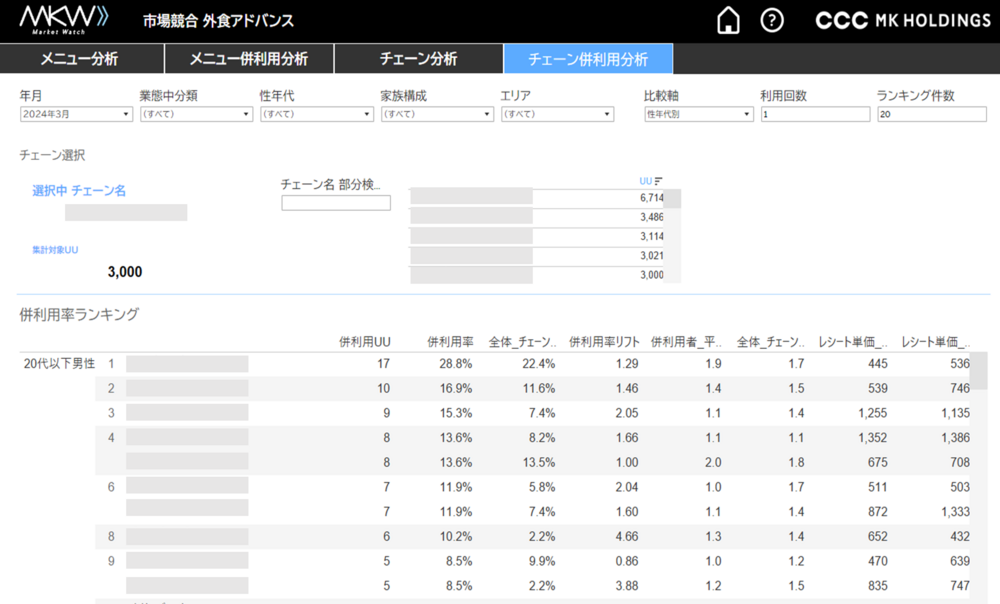Image resolution: width=1000 pixels, height=604 pixels.
Task: Expand the 家族構成 dropdown
Action: pyautogui.click(x=436, y=115)
